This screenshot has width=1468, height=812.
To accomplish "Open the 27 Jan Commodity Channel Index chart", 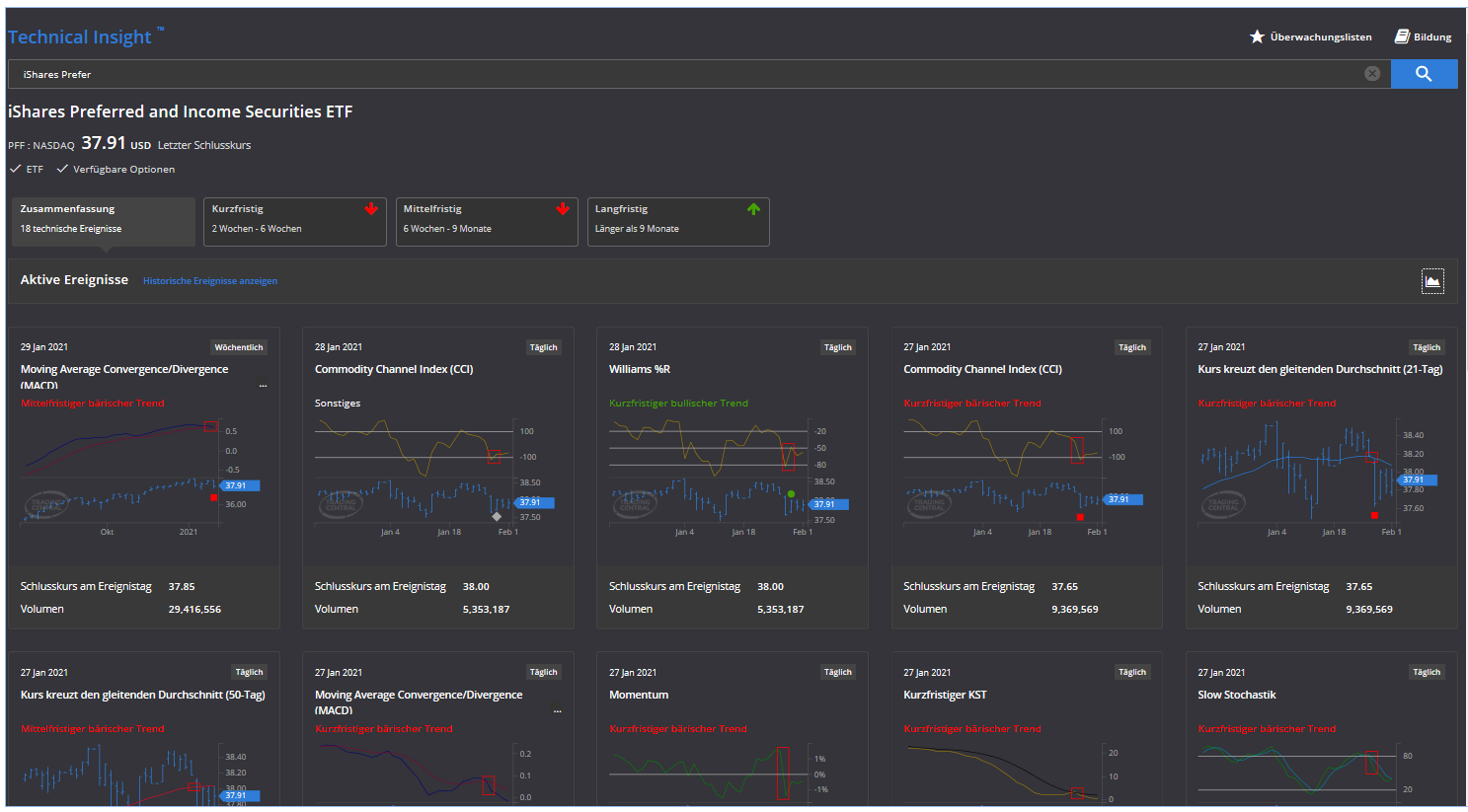I will [x=1024, y=478].
